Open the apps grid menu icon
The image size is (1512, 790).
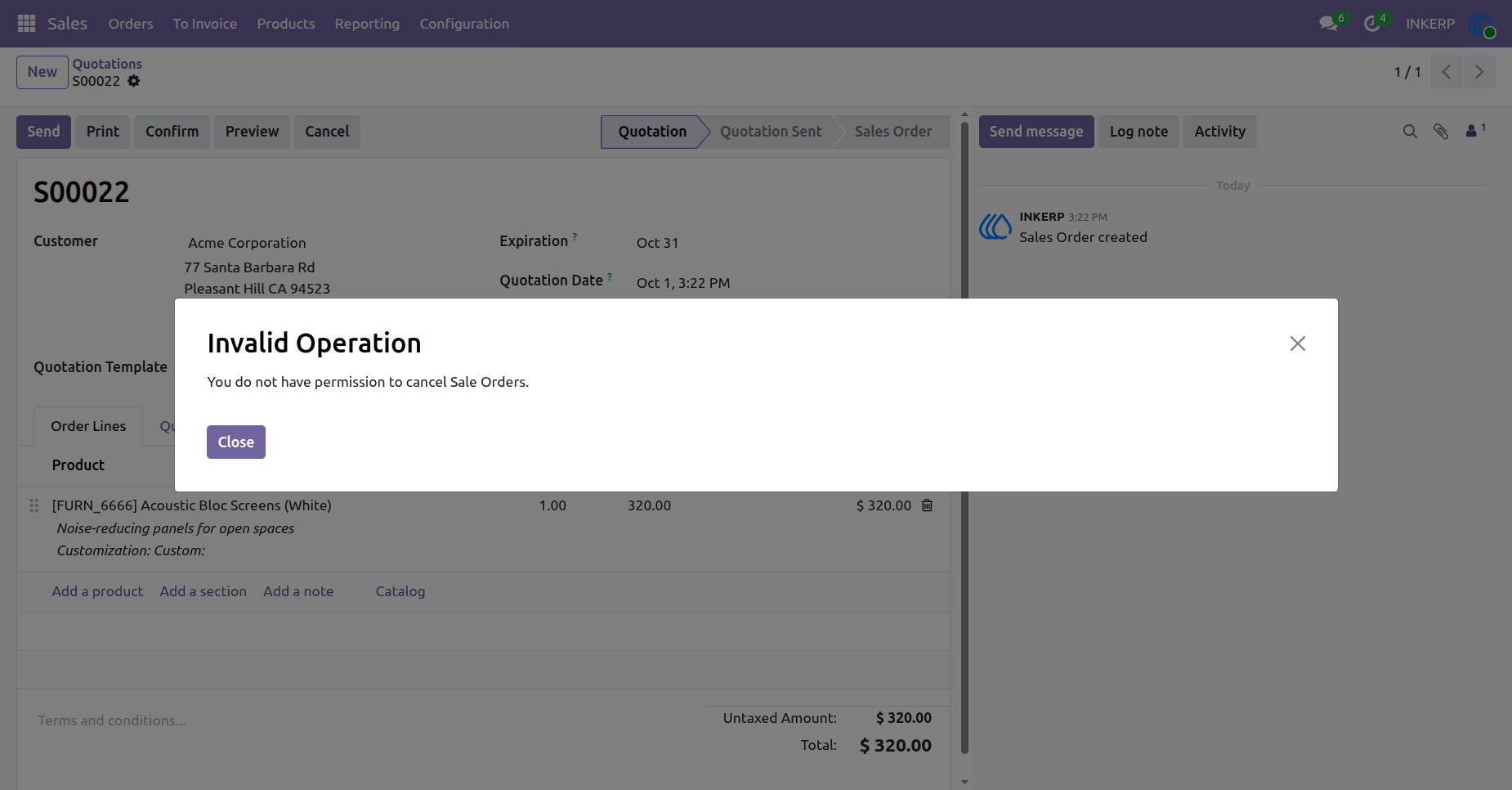click(x=26, y=24)
